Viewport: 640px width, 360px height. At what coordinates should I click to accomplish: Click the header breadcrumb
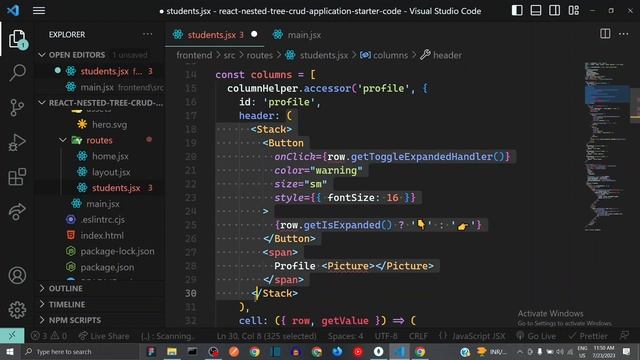(441, 55)
